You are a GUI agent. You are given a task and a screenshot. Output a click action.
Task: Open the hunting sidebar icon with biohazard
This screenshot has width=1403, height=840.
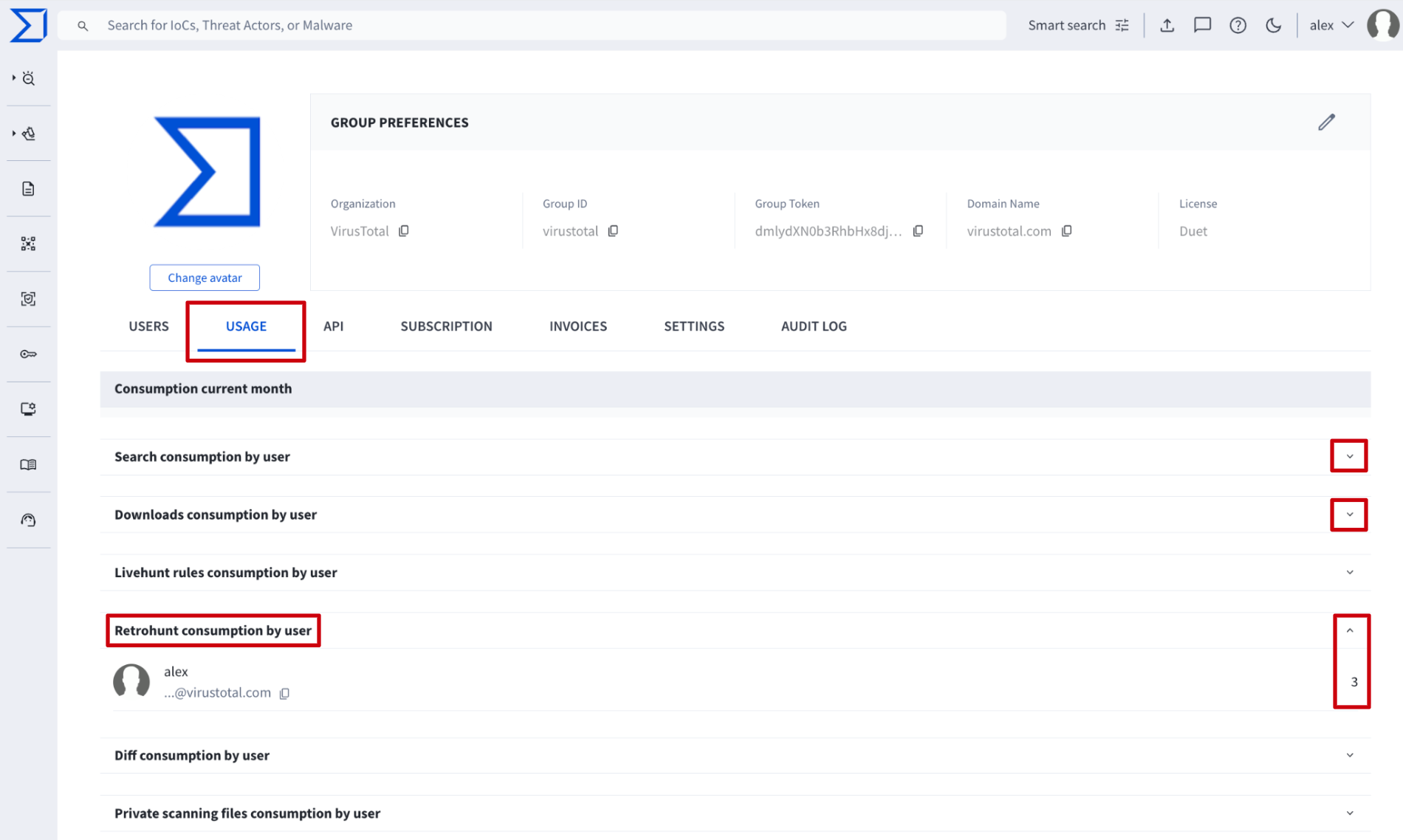tap(28, 134)
